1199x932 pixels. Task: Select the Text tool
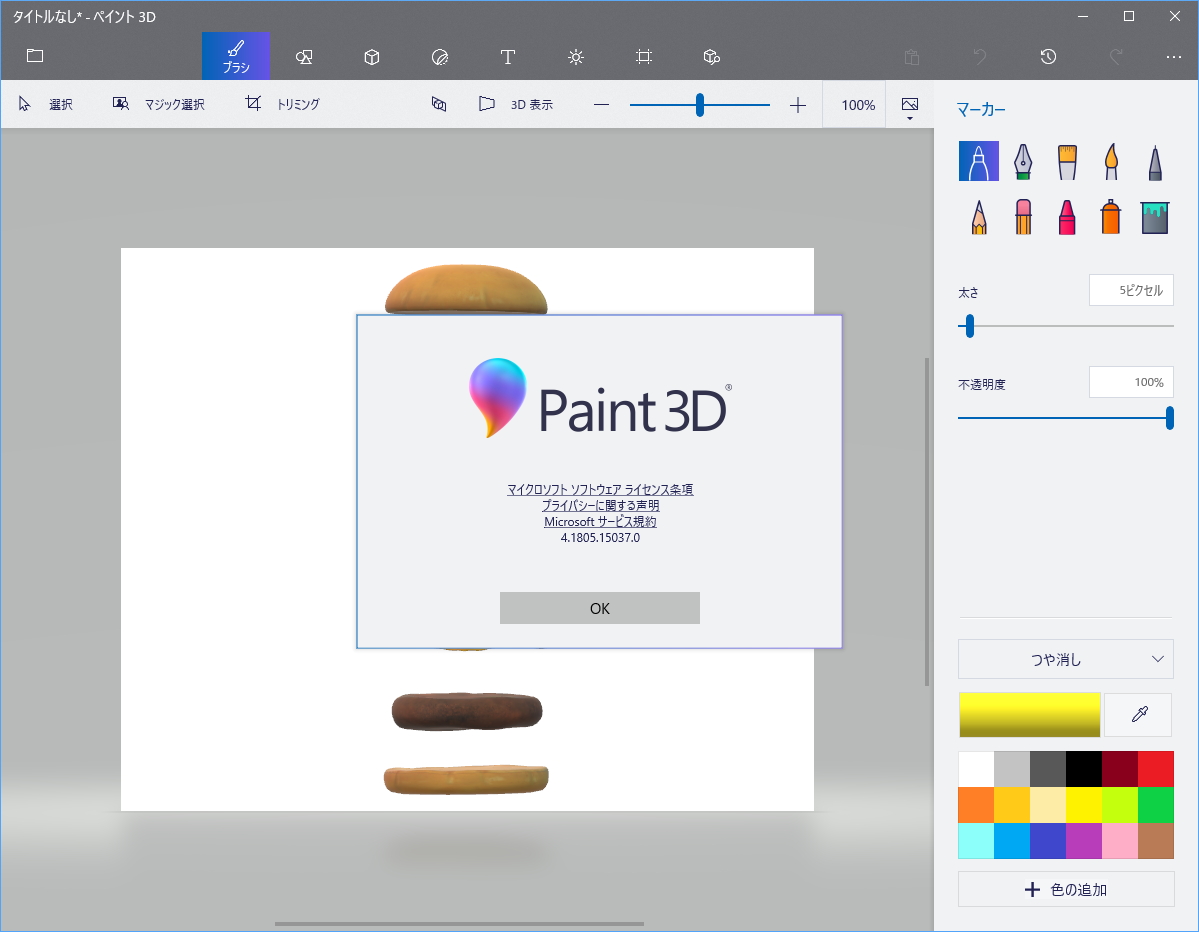[508, 57]
